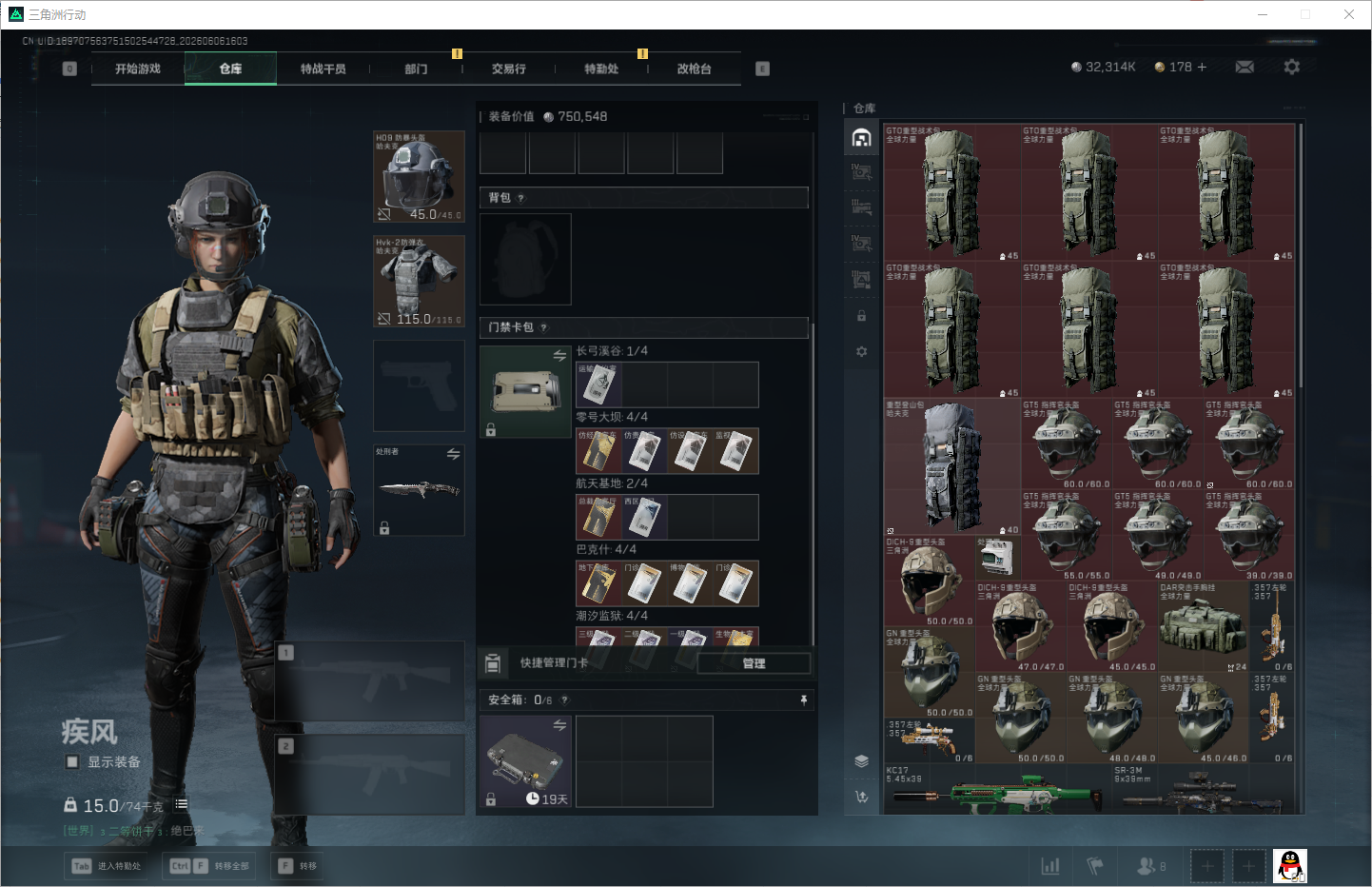This screenshot has width=1372, height=887.
Task: Open the weight details list icon
Action: [181, 804]
